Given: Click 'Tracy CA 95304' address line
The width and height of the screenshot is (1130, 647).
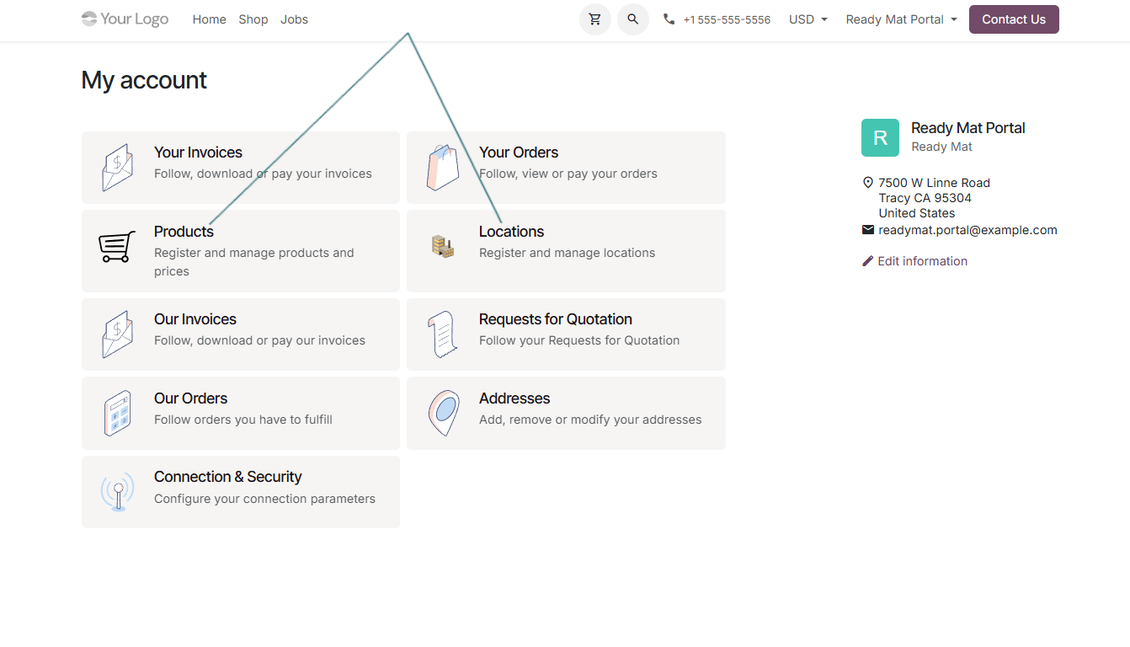Looking at the screenshot, I should (925, 198).
